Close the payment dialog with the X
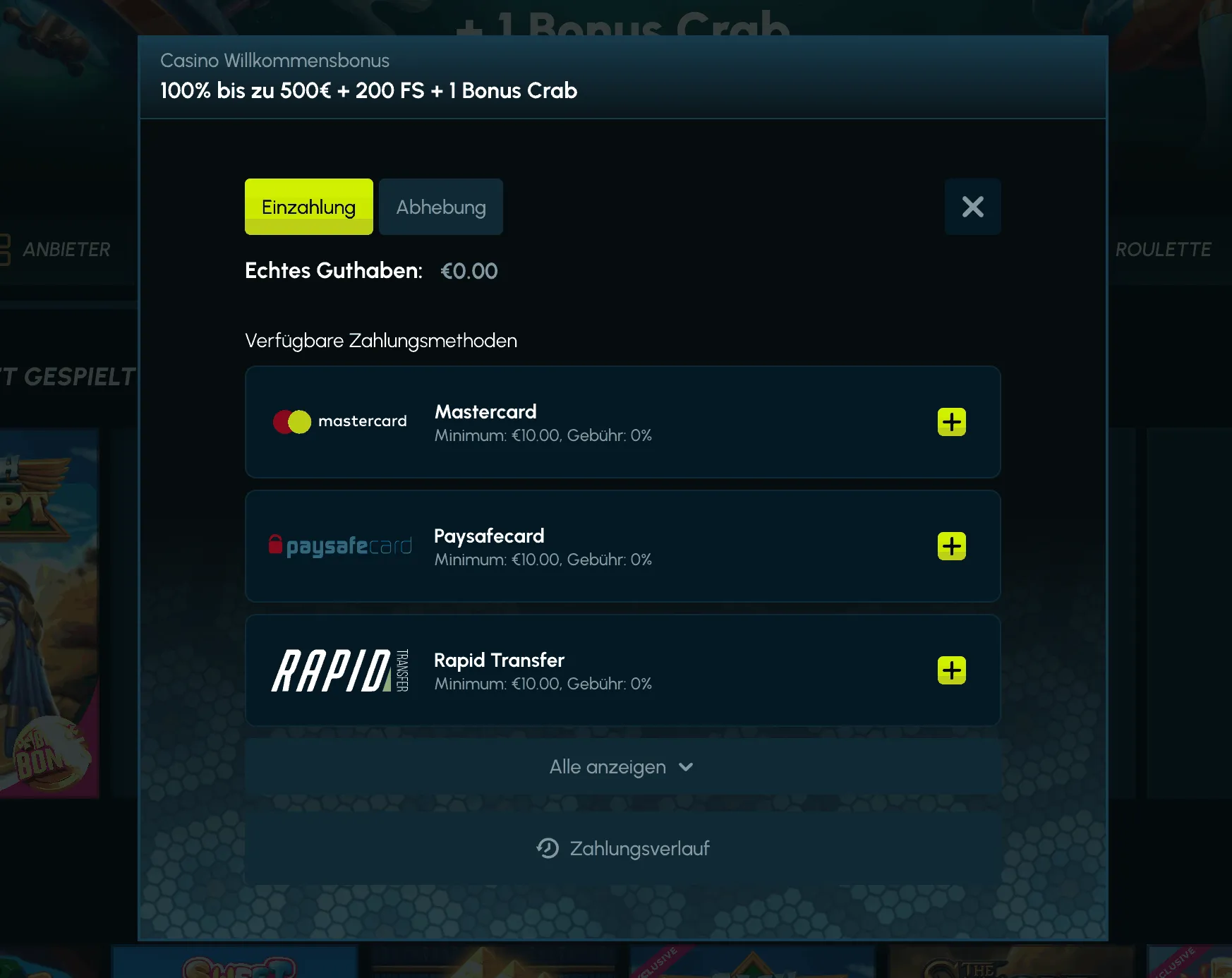1232x978 pixels. (x=972, y=207)
